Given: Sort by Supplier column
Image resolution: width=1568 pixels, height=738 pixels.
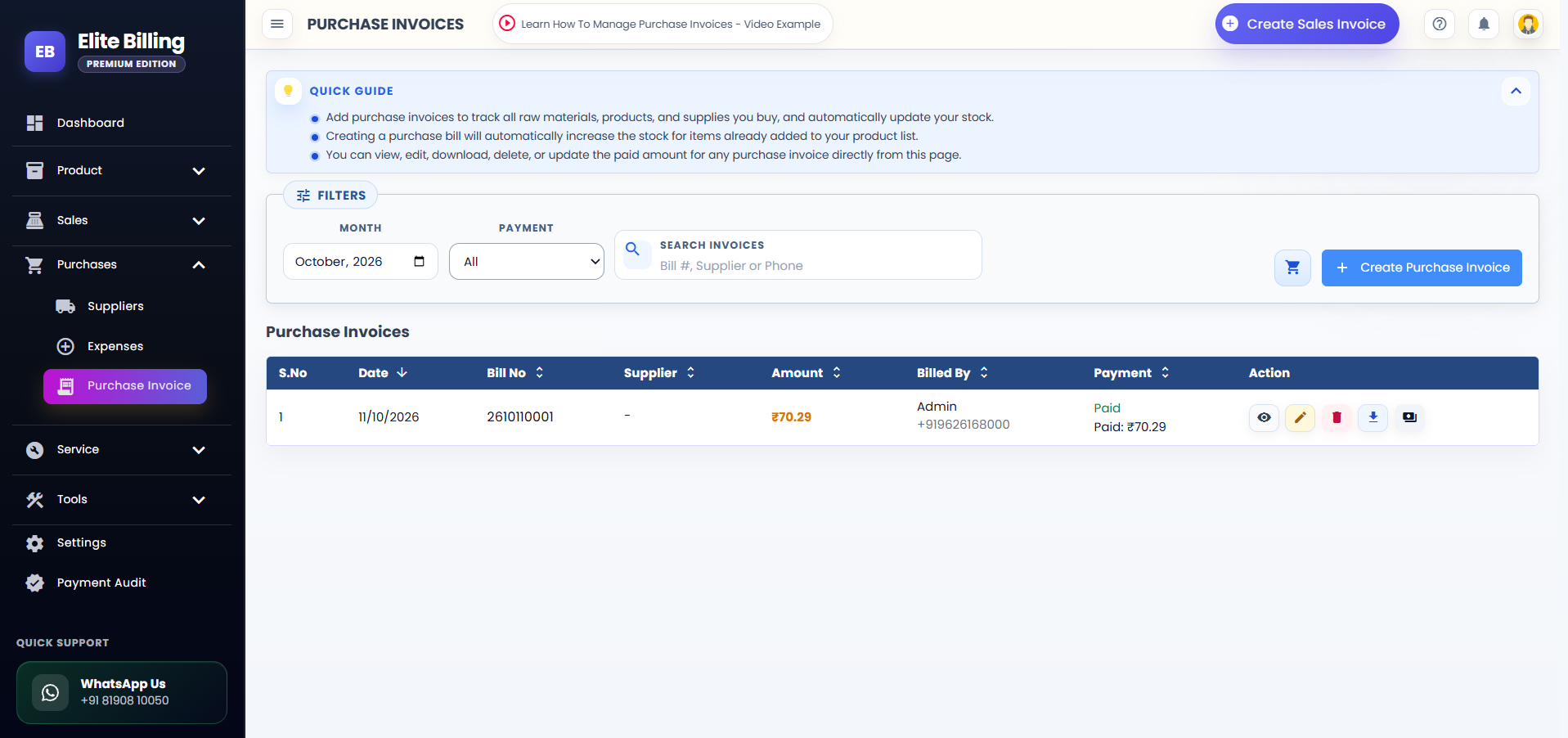Looking at the screenshot, I should [x=659, y=373].
